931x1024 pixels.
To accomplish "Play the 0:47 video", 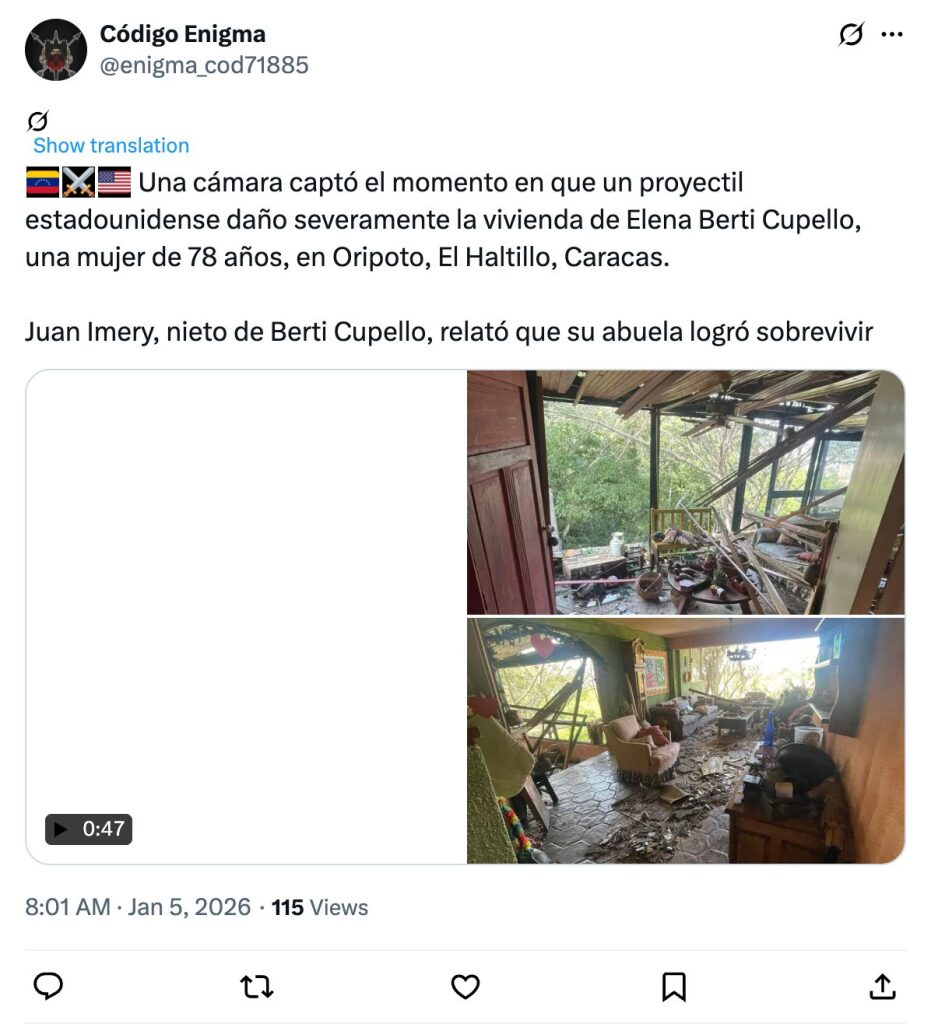I will 88,829.
